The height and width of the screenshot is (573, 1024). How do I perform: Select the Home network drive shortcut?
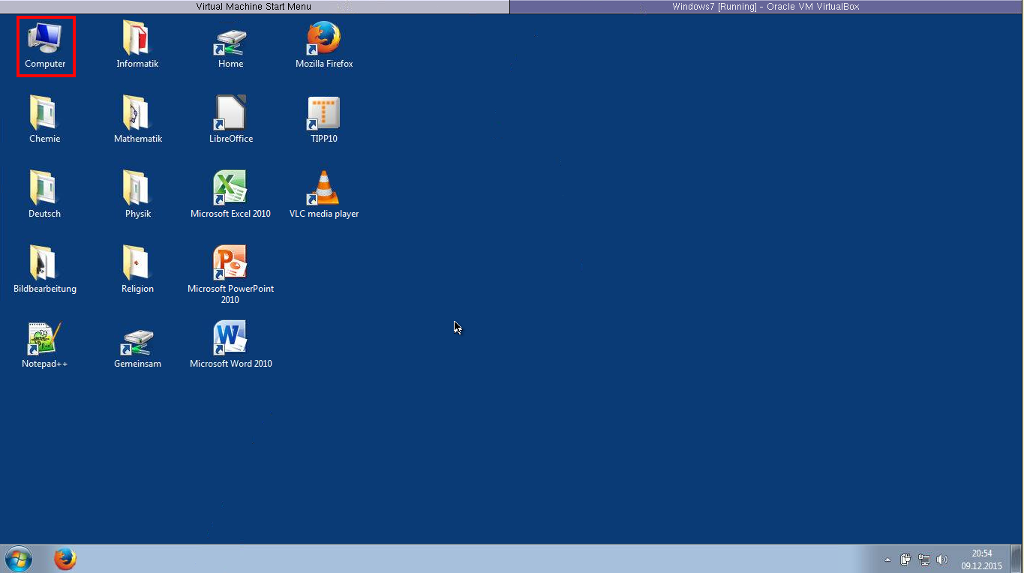tap(230, 41)
